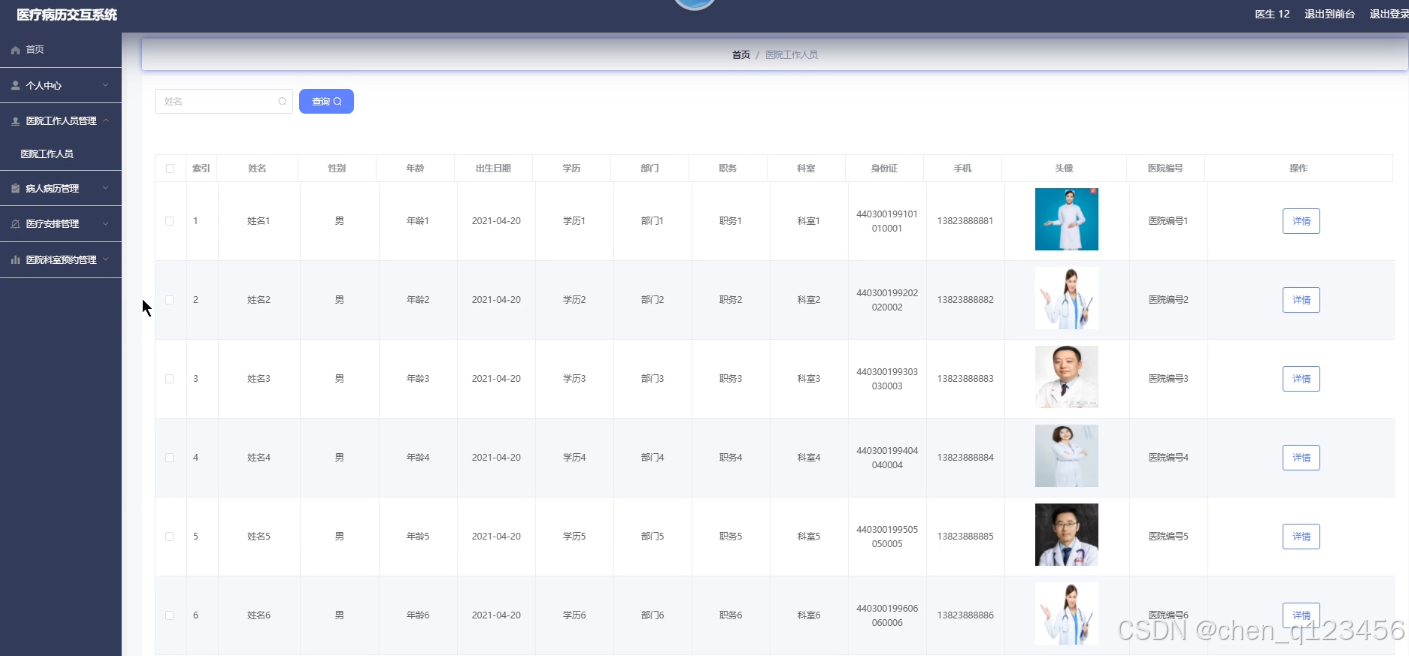
Task: Click the clipboard icon beside 病人病历管理
Action: tap(15, 188)
